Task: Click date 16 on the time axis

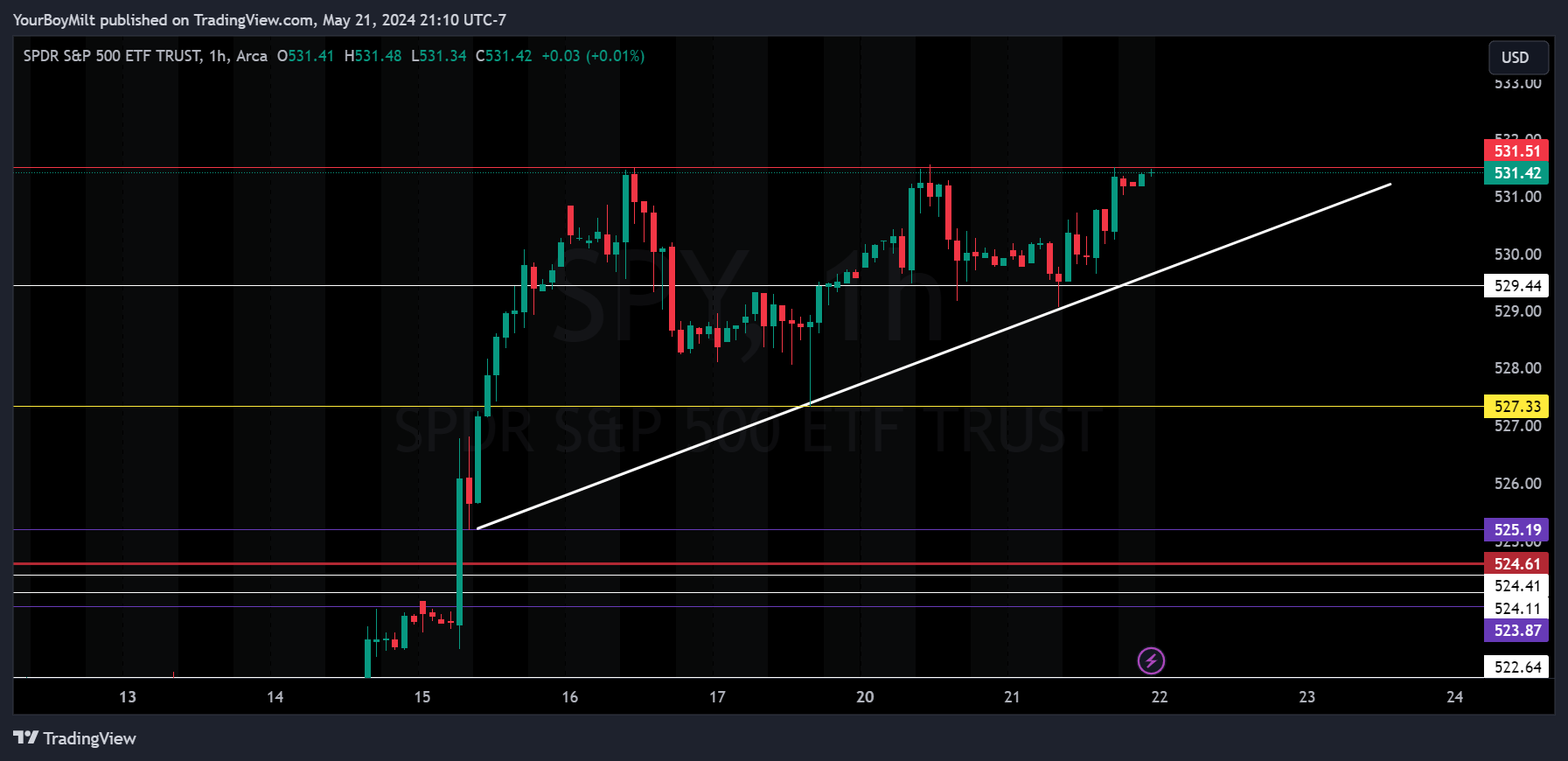Action: point(570,697)
